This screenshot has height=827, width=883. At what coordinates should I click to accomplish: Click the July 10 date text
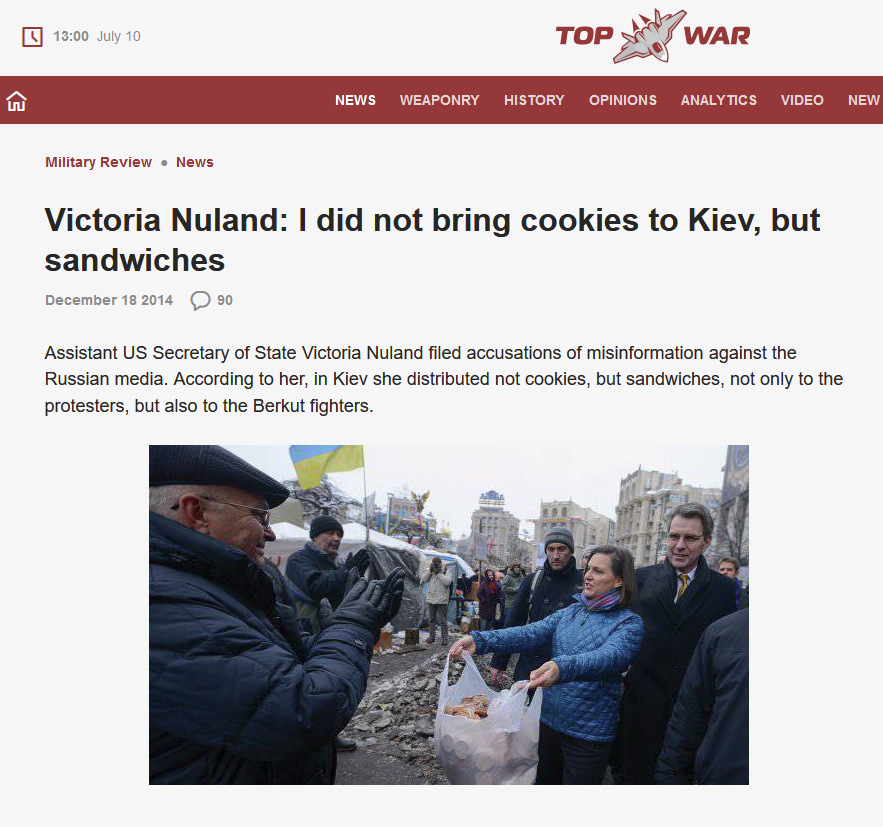point(119,37)
